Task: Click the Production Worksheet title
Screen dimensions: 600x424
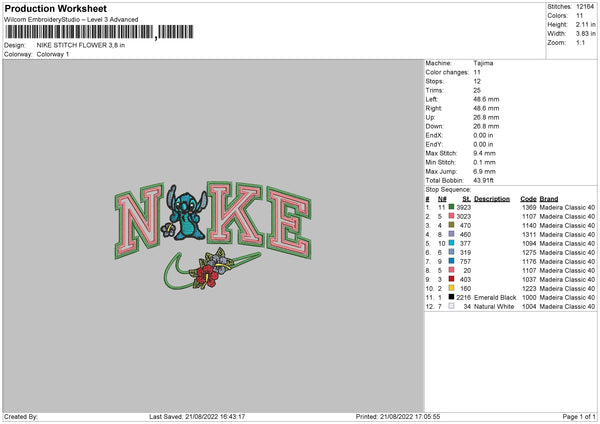Action: (55, 8)
